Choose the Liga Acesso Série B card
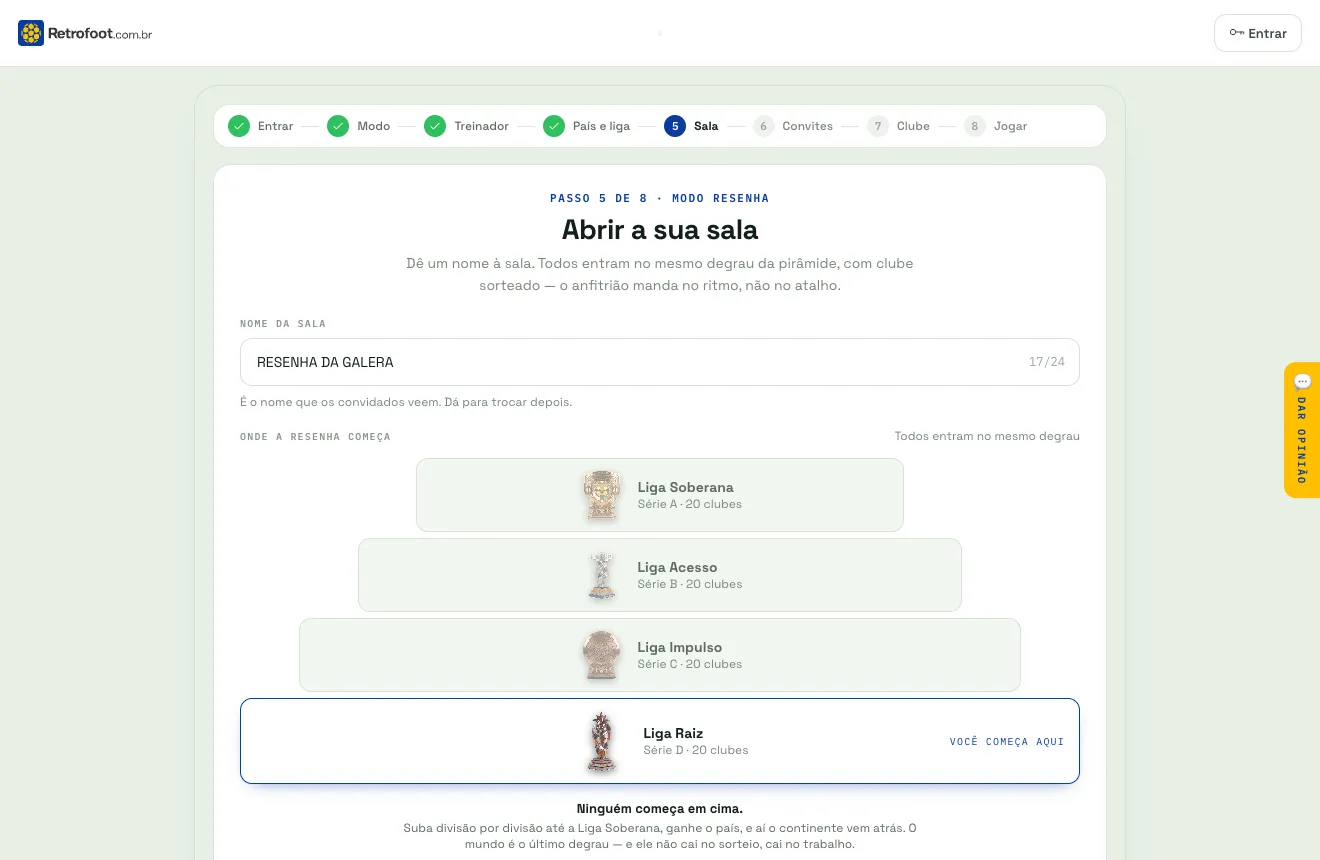Viewport: 1320px width, 860px height. point(660,575)
